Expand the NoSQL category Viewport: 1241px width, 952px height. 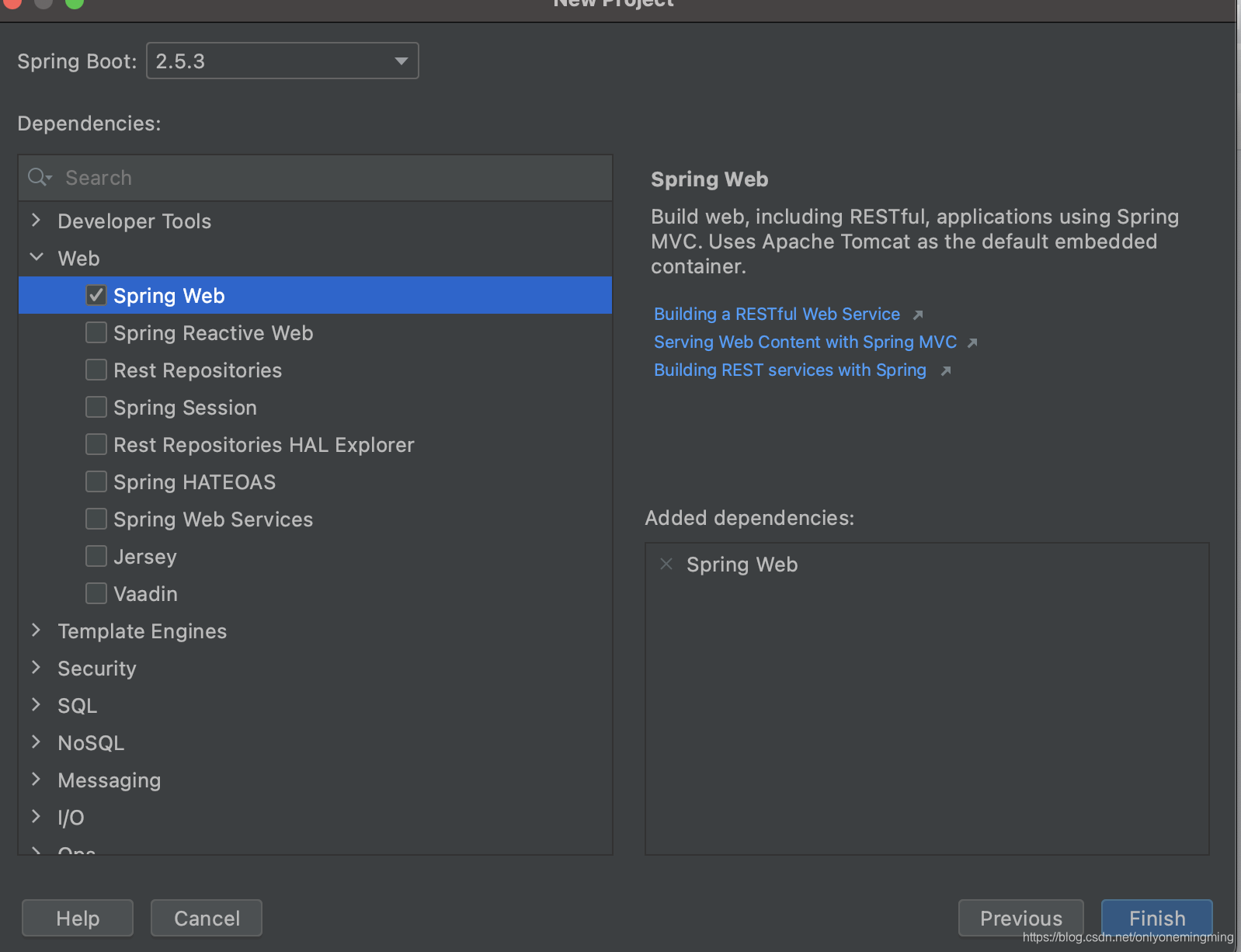pos(36,742)
